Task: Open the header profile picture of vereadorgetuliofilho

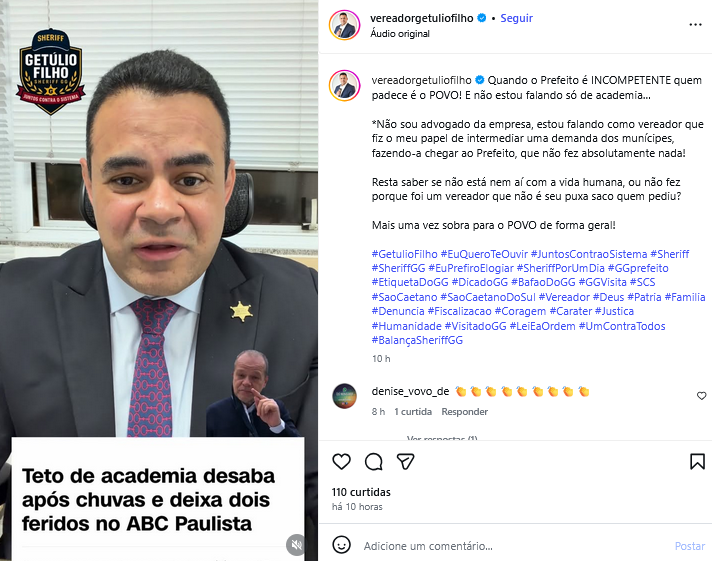Action: (345, 25)
